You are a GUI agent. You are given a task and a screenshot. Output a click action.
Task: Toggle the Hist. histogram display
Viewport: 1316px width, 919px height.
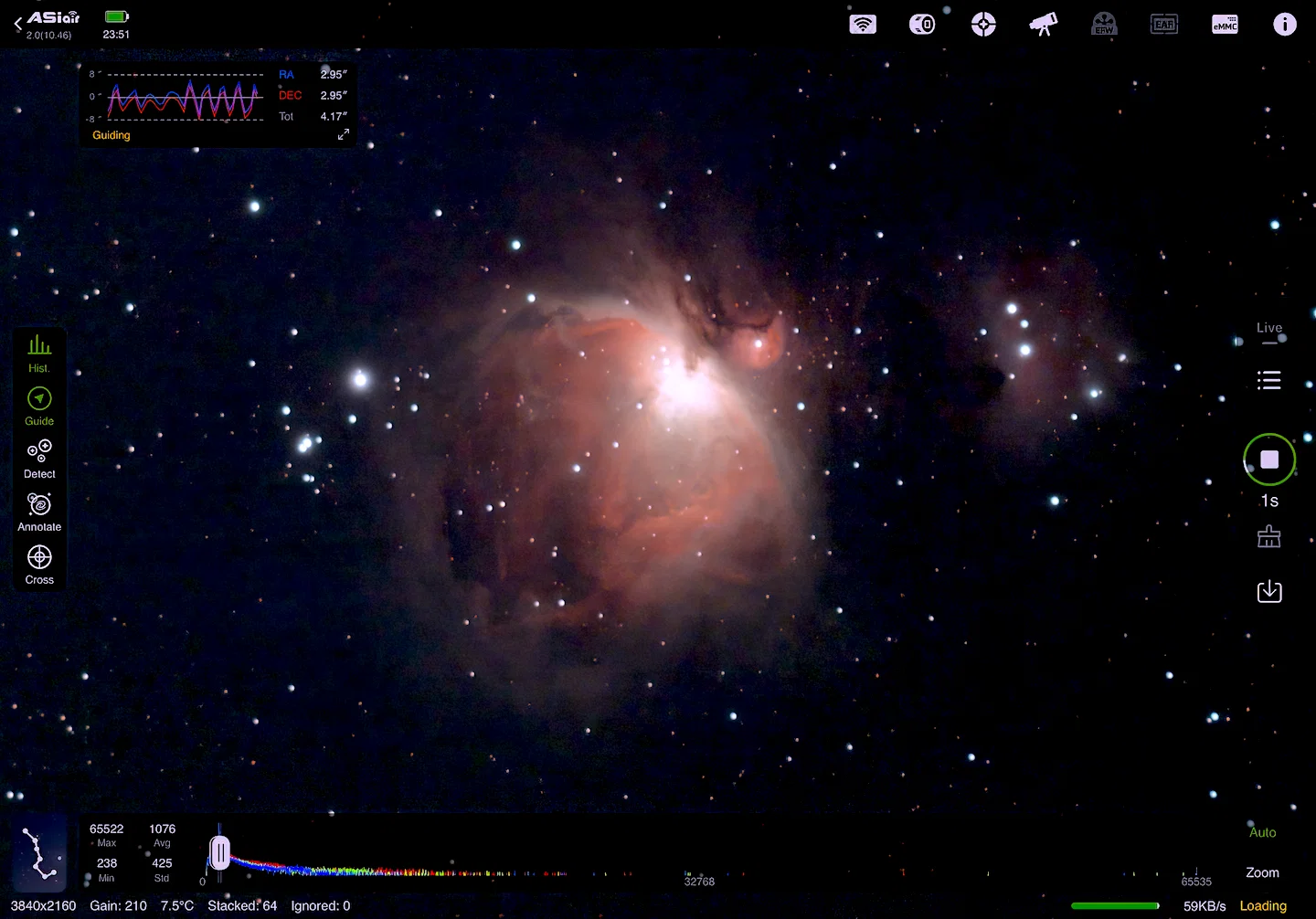[39, 354]
